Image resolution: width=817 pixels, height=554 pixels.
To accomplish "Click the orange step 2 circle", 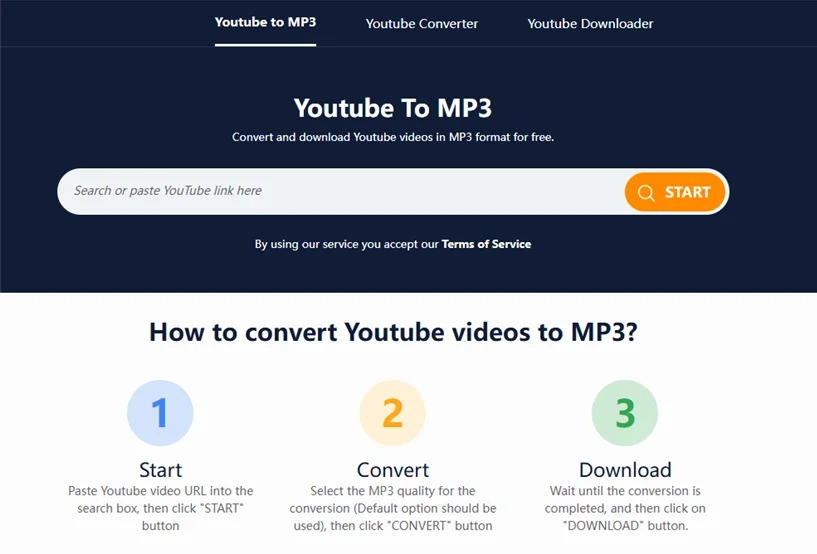I will point(392,413).
